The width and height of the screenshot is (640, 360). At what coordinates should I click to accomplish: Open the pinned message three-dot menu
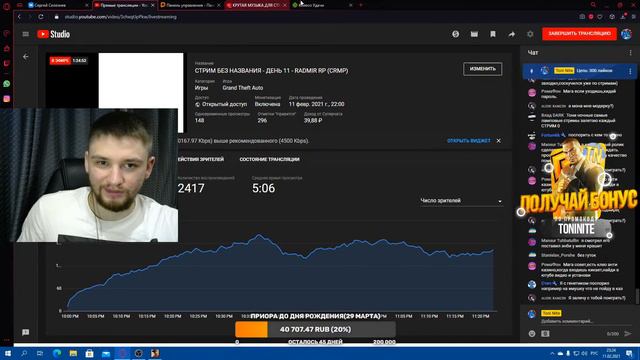(630, 71)
